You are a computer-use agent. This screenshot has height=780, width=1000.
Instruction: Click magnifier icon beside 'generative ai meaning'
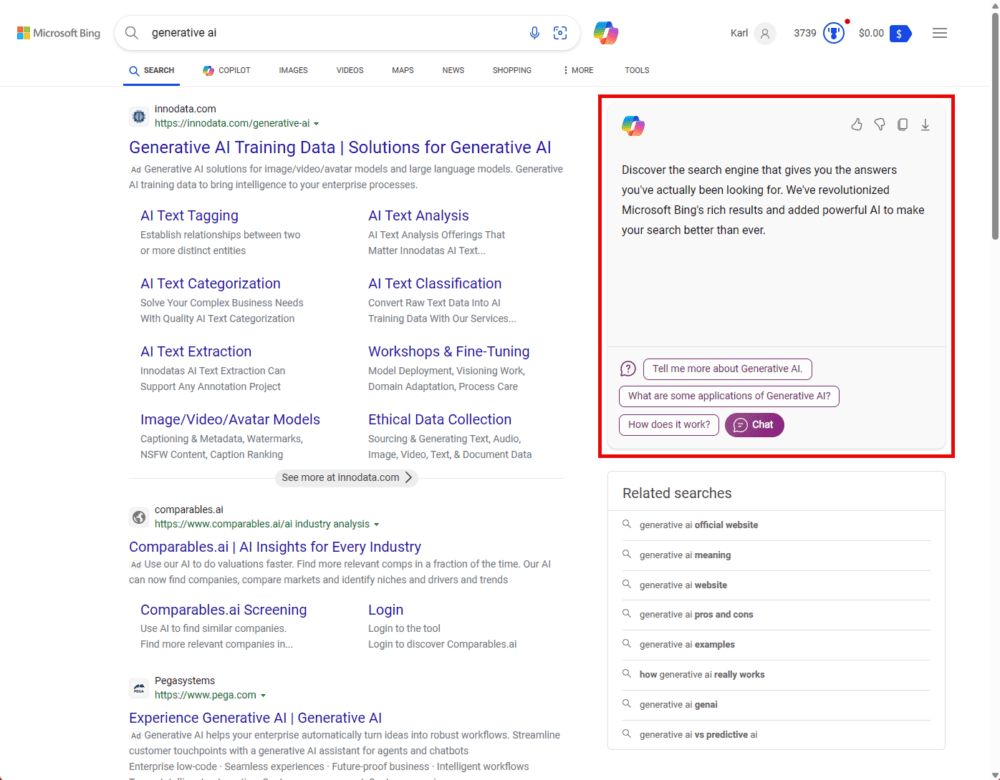tap(627, 554)
